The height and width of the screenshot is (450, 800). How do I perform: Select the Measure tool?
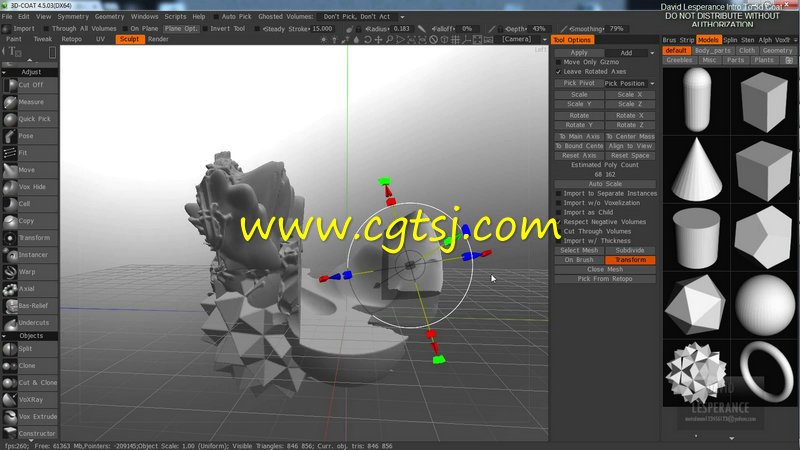30,102
